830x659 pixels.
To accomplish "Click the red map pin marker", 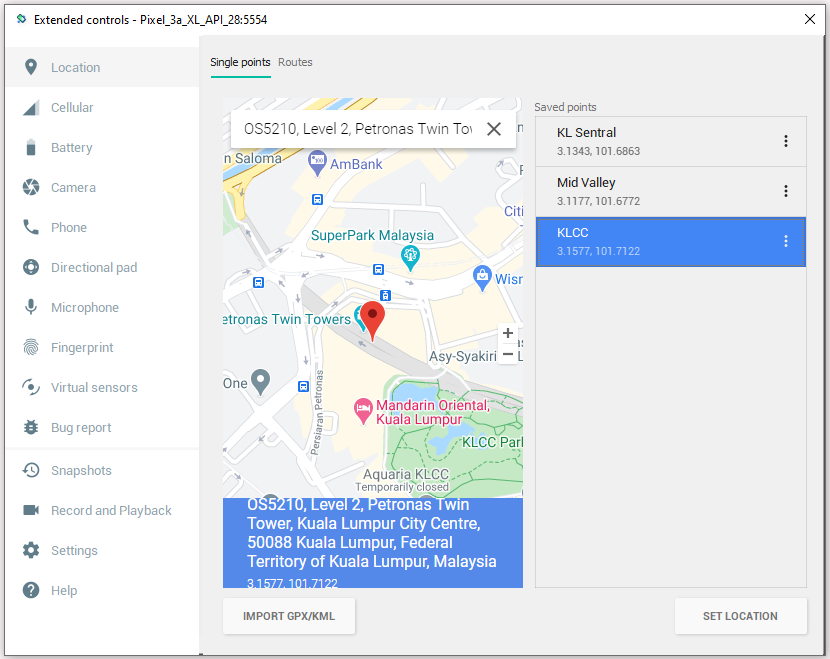I will click(x=373, y=318).
